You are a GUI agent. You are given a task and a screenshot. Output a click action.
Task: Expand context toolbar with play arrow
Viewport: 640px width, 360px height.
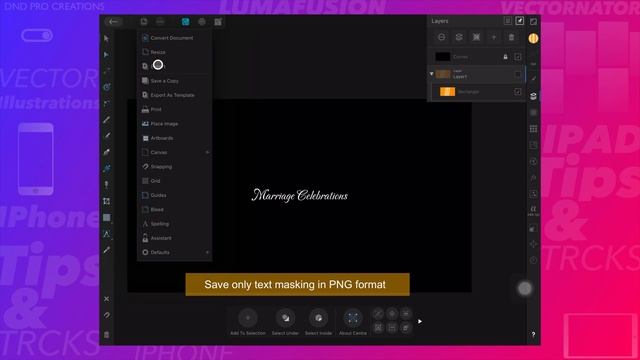coord(420,321)
